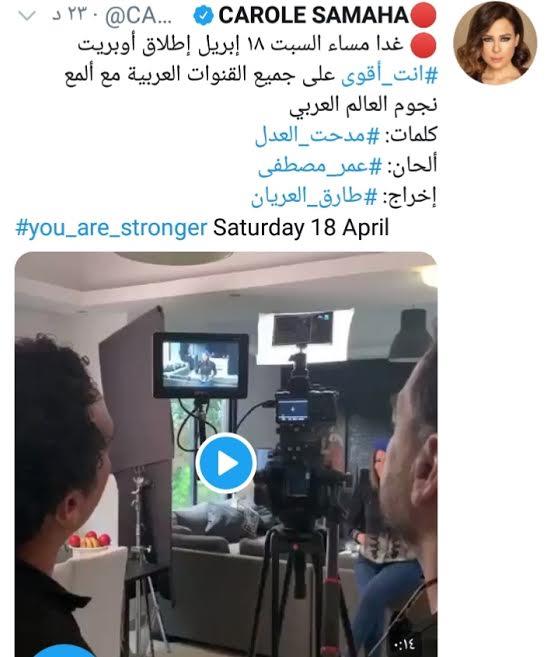
Task: Open the CAROLE SAMAHA display name
Action: [313, 16]
